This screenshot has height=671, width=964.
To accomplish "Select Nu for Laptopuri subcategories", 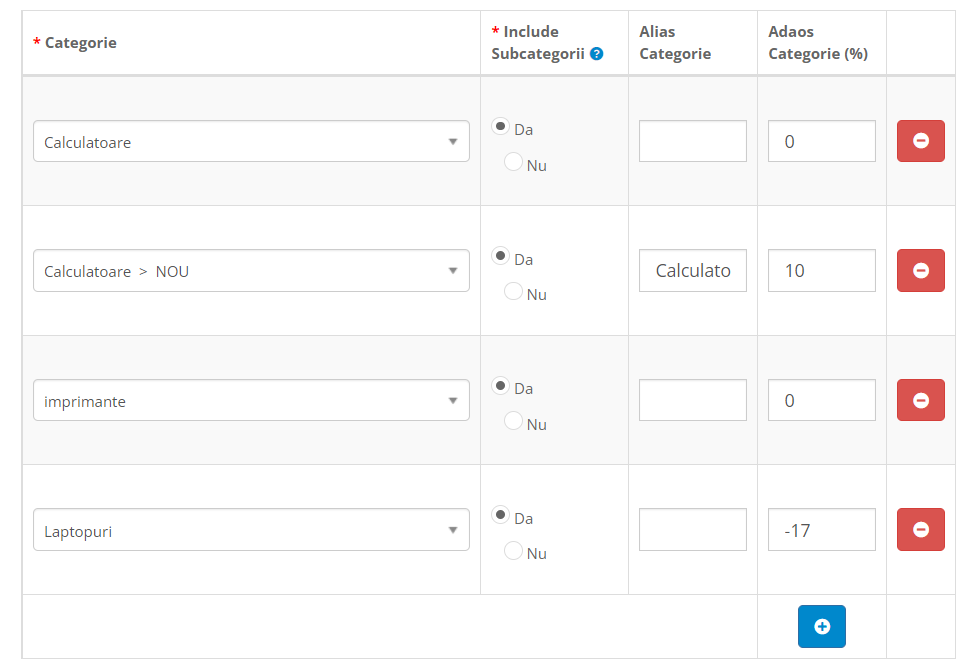I will coord(513,550).
